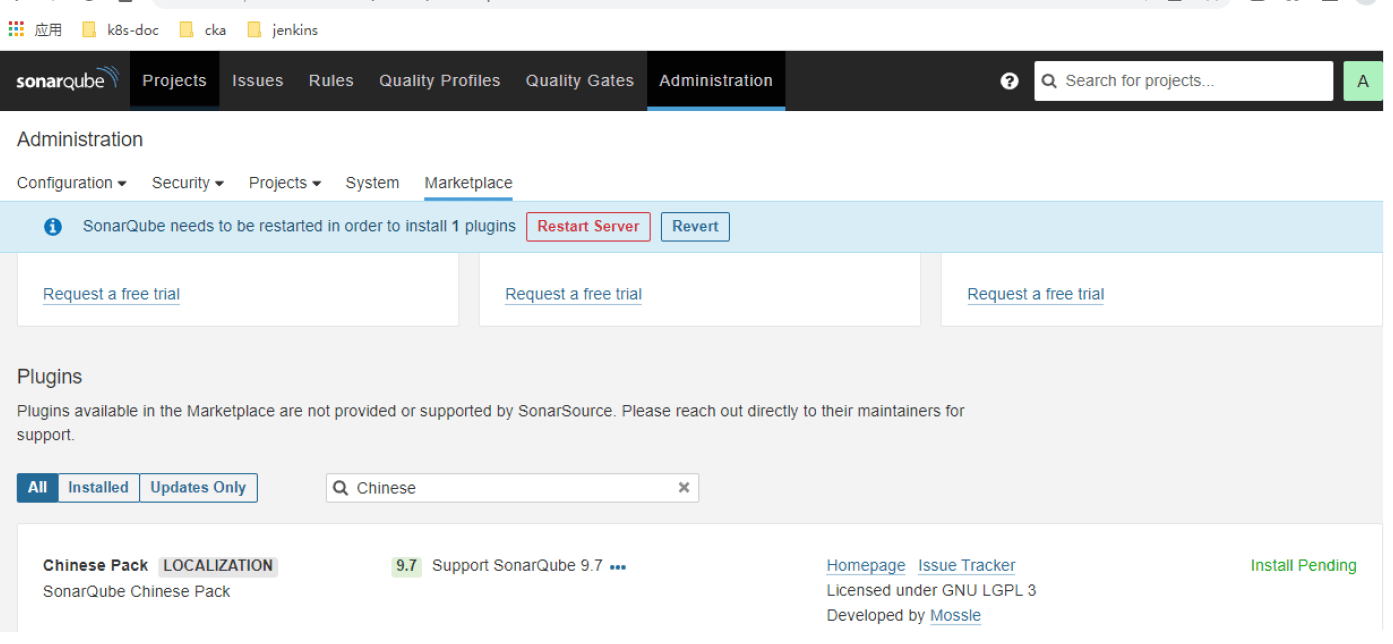Image resolution: width=1393 pixels, height=644 pixels.
Task: Go to Quality Gates in navbar
Action: click(579, 81)
